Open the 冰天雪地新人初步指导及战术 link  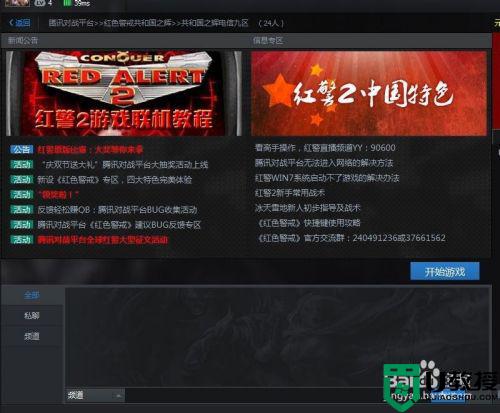point(307,208)
